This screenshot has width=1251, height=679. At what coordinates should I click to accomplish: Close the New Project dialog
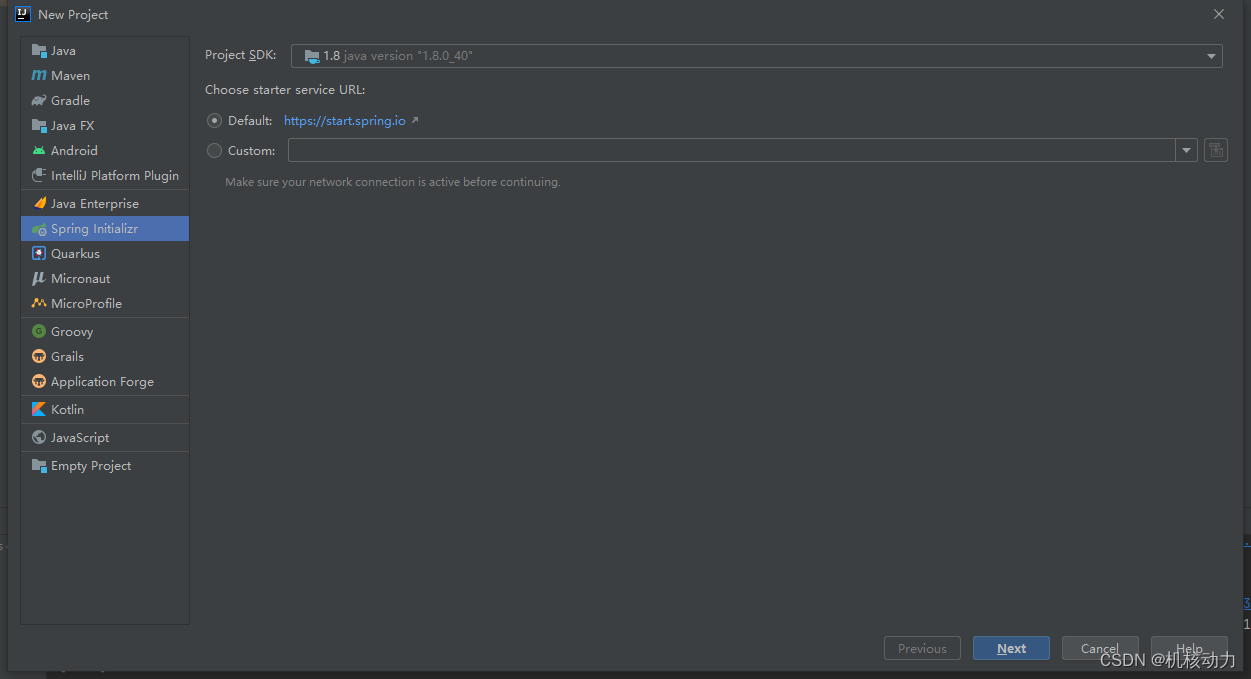(x=1218, y=14)
